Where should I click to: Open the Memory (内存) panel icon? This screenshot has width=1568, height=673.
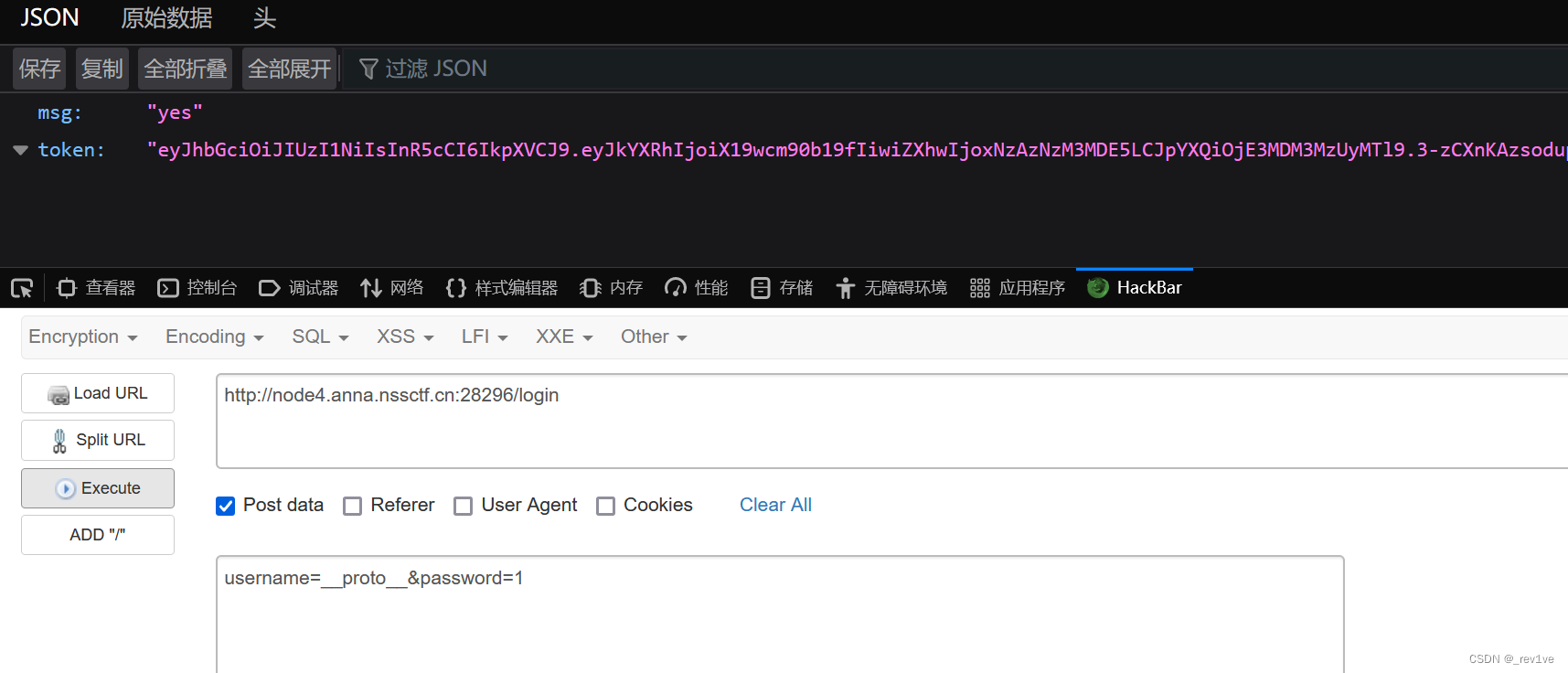(x=591, y=288)
